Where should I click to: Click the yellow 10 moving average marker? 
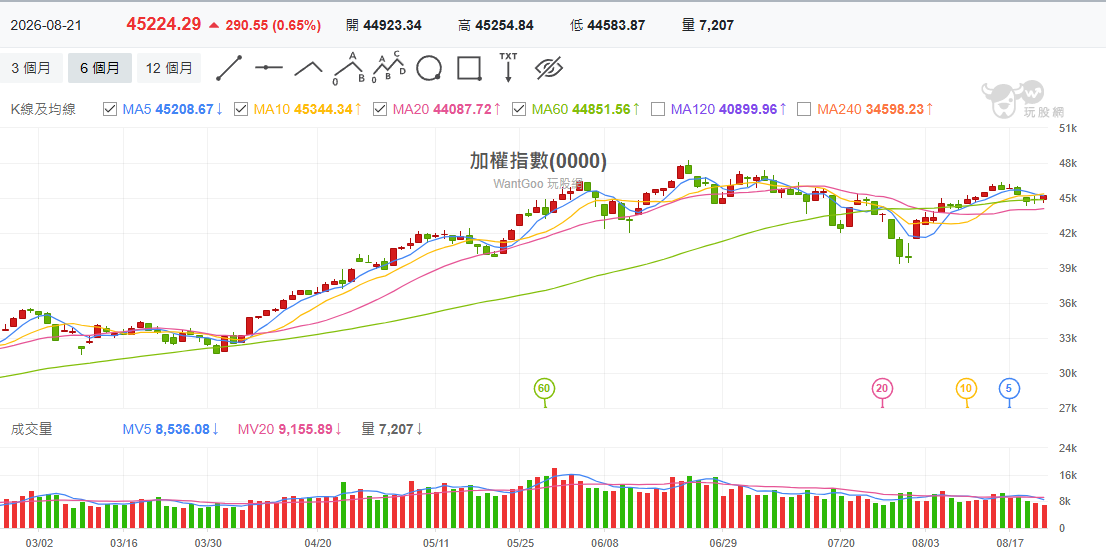pos(966,388)
